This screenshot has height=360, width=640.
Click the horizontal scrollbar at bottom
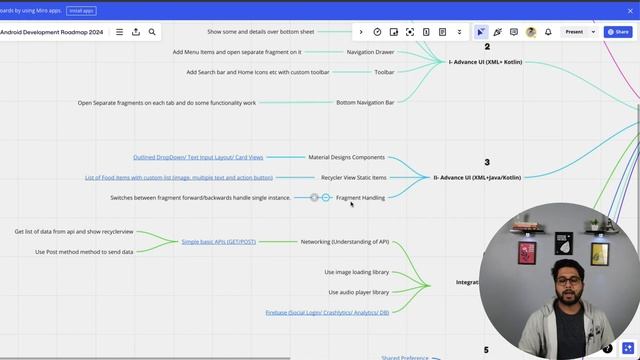pos(145,358)
